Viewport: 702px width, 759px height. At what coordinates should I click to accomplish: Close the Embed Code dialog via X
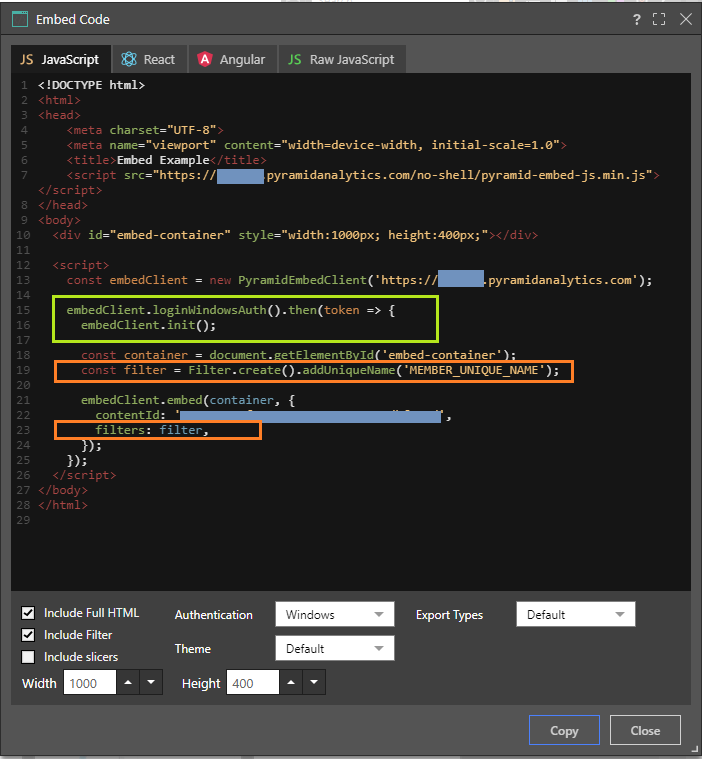(686, 19)
